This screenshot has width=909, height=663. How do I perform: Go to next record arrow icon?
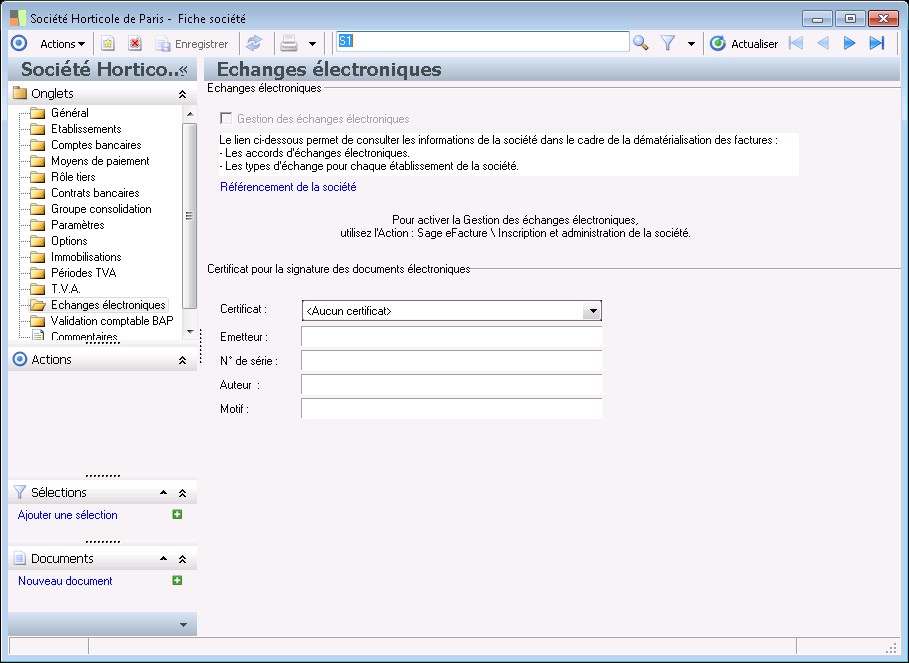click(x=849, y=43)
